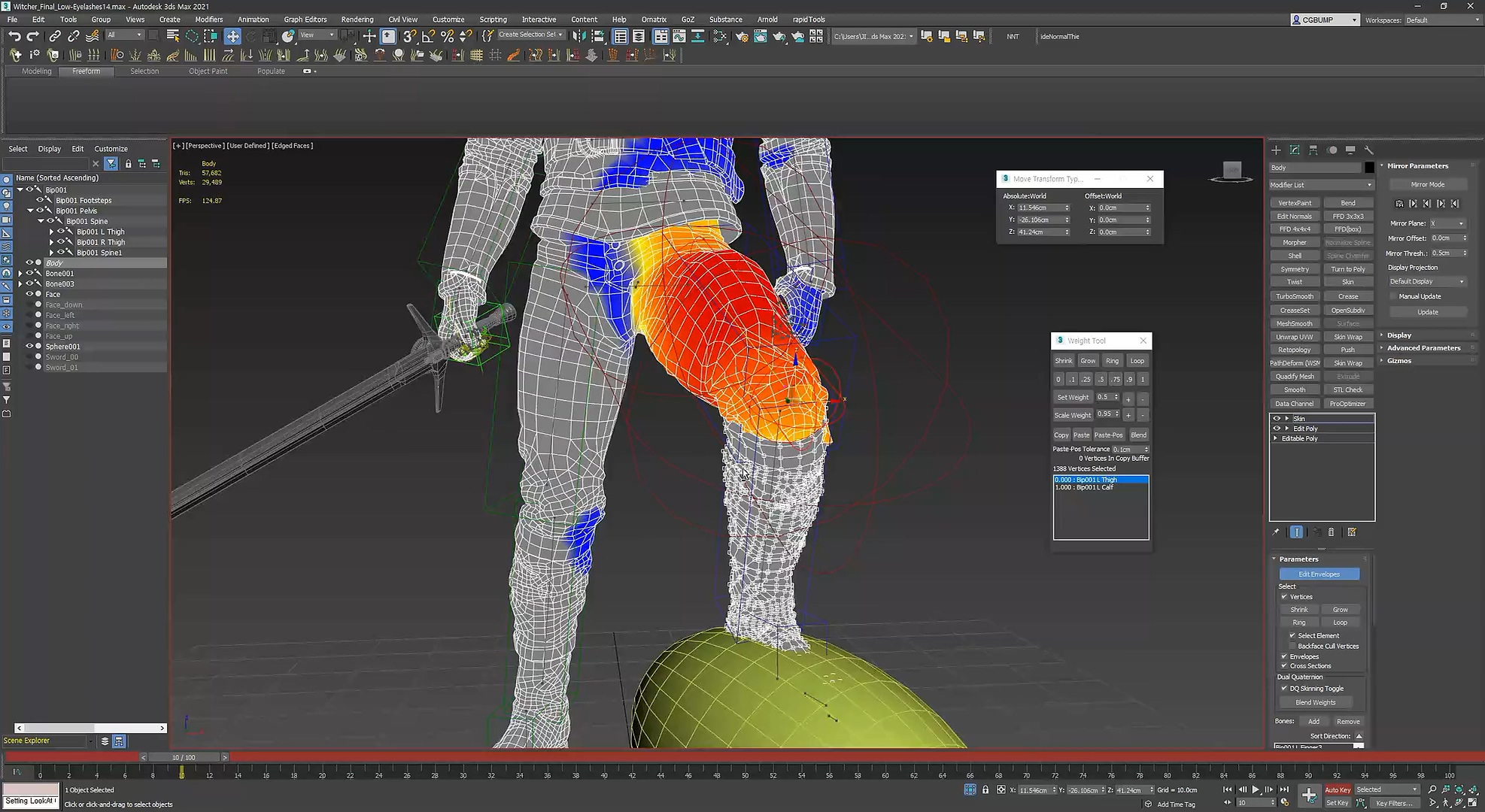1485x812 pixels.
Task: Expand the Bone001 tree node
Action: (20, 274)
